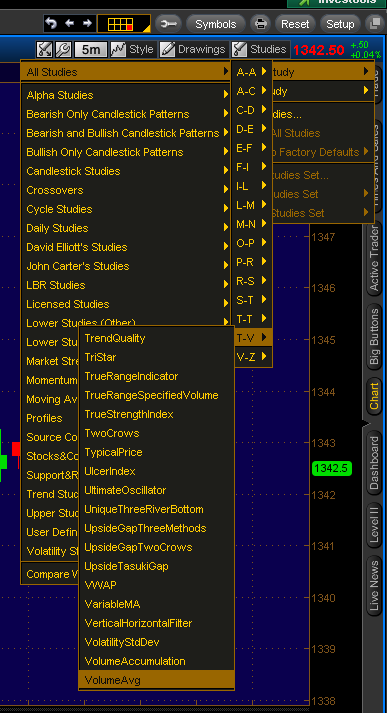Image resolution: width=387 pixels, height=713 pixels.
Task: Open the R-S studies range
Action: click(x=251, y=281)
